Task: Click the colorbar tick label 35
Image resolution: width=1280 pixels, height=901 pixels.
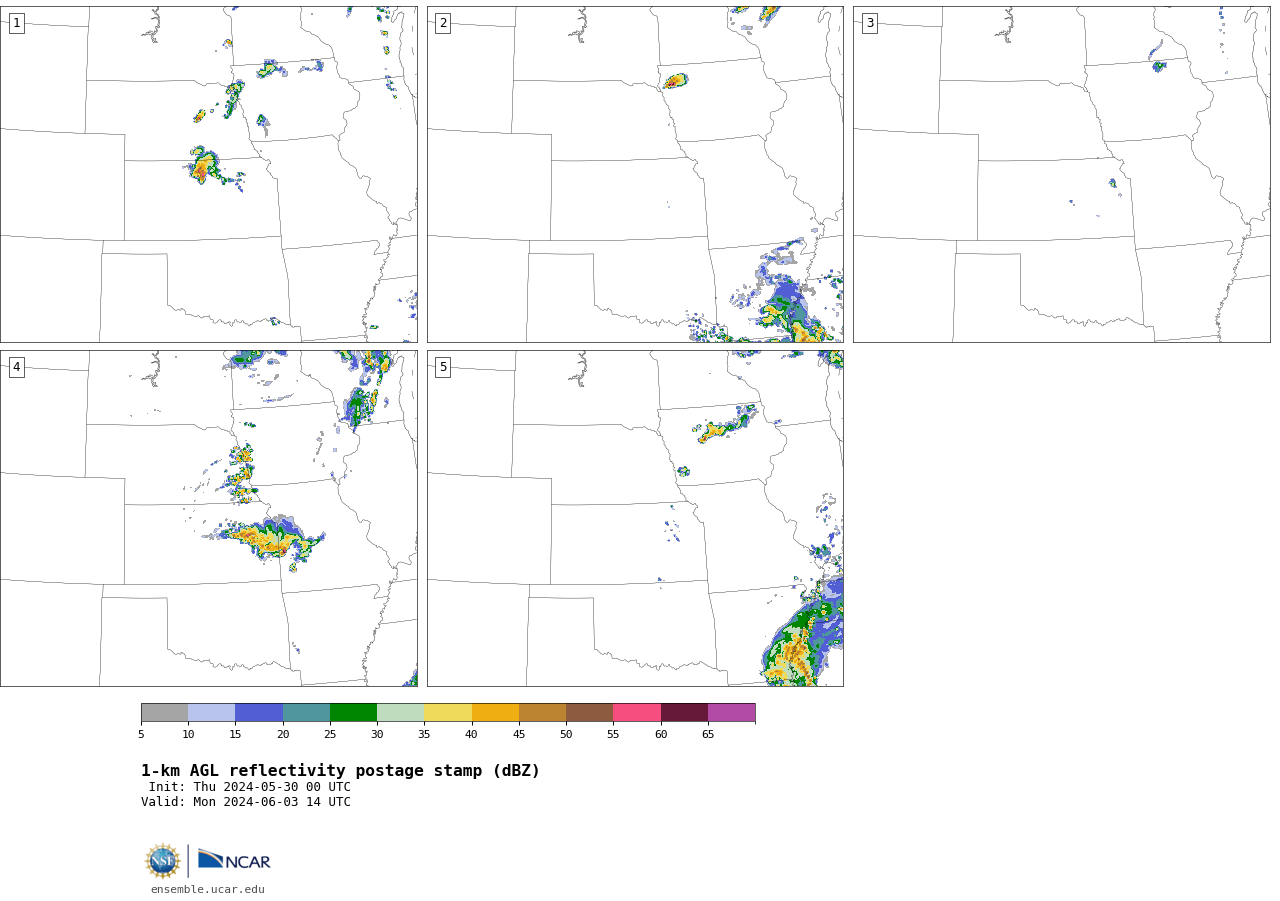Action: coord(424,735)
